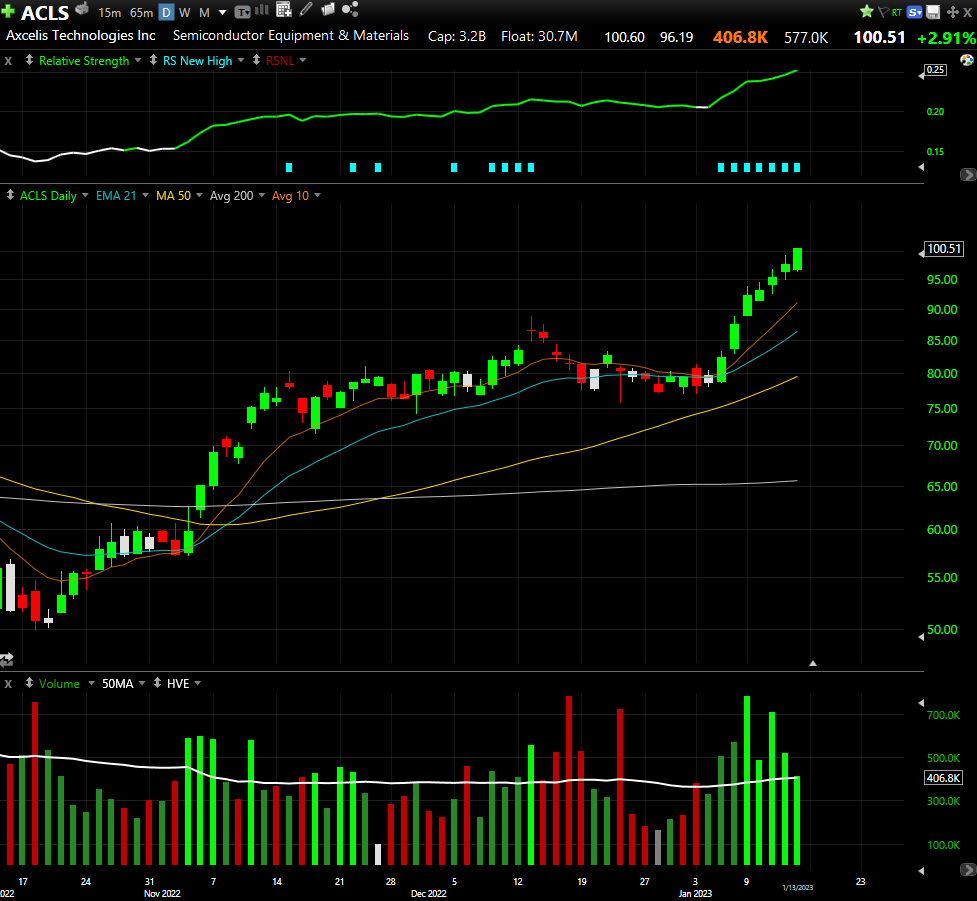Click the bar-chart style icon

click(x=262, y=9)
